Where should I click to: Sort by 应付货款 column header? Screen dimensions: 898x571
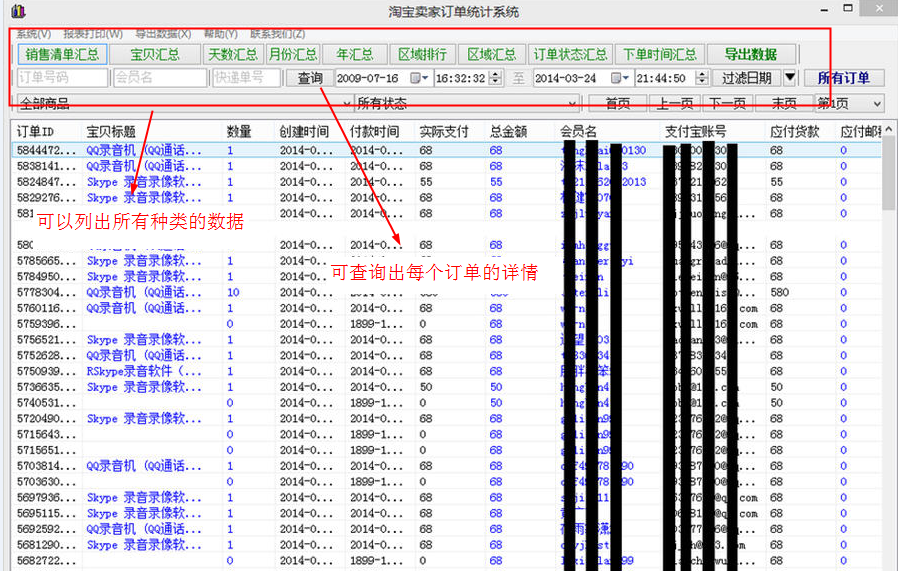click(800, 131)
